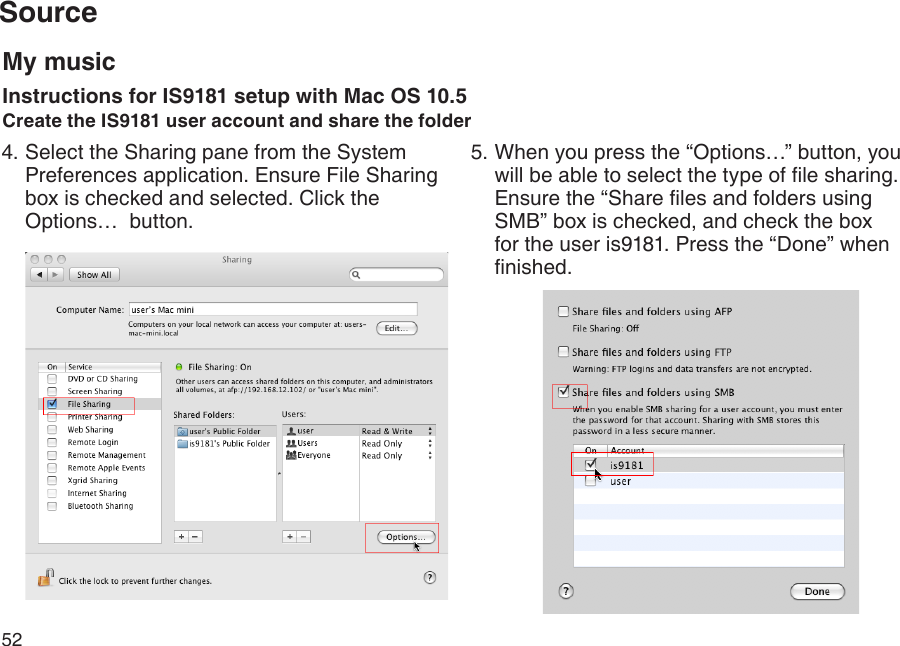Click the forward arrow in Sharing toolbar
Image resolution: width=900 pixels, height=646 pixels.
55,274
